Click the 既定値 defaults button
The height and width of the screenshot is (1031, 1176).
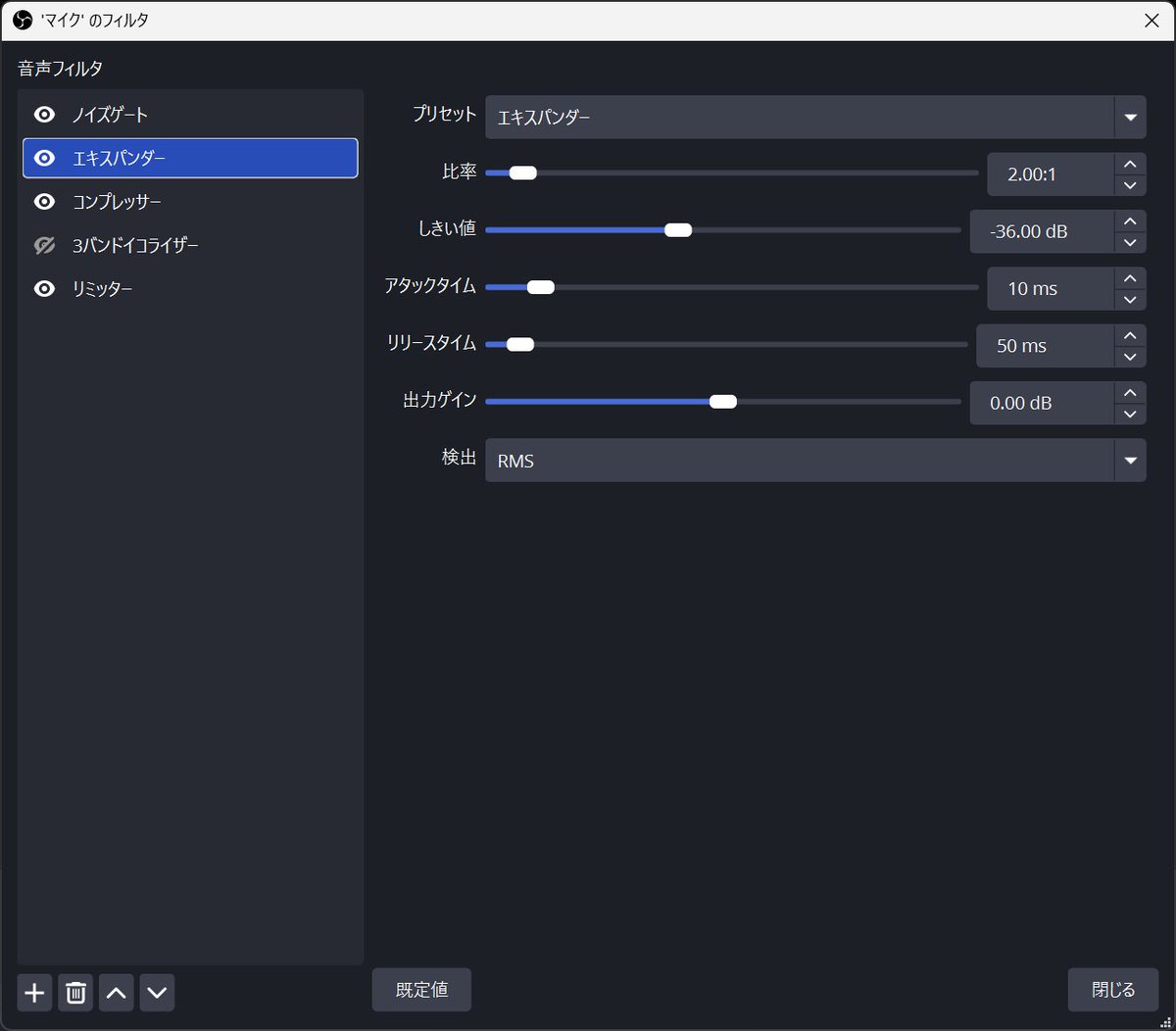click(x=421, y=990)
